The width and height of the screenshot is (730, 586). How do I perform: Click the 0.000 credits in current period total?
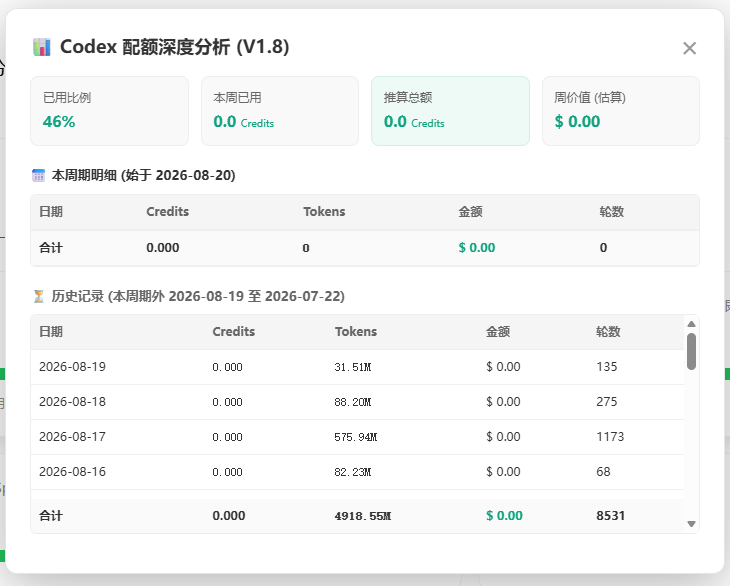[162, 248]
